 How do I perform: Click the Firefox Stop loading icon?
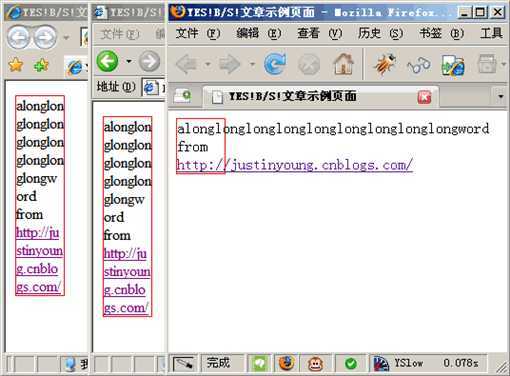(308, 64)
